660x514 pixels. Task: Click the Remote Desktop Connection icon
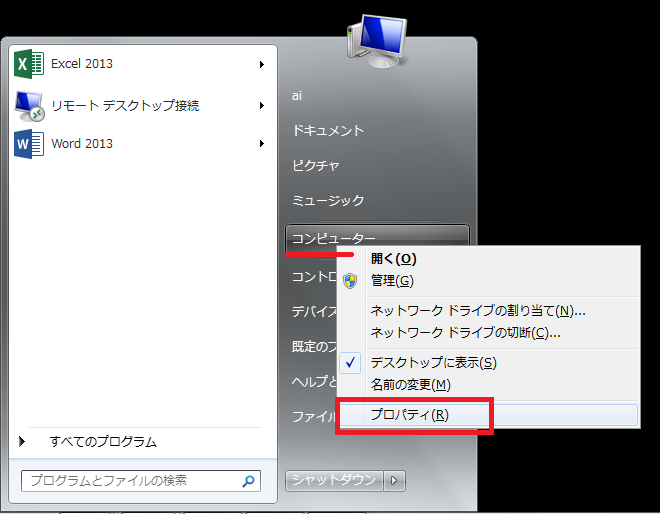(x=28, y=105)
